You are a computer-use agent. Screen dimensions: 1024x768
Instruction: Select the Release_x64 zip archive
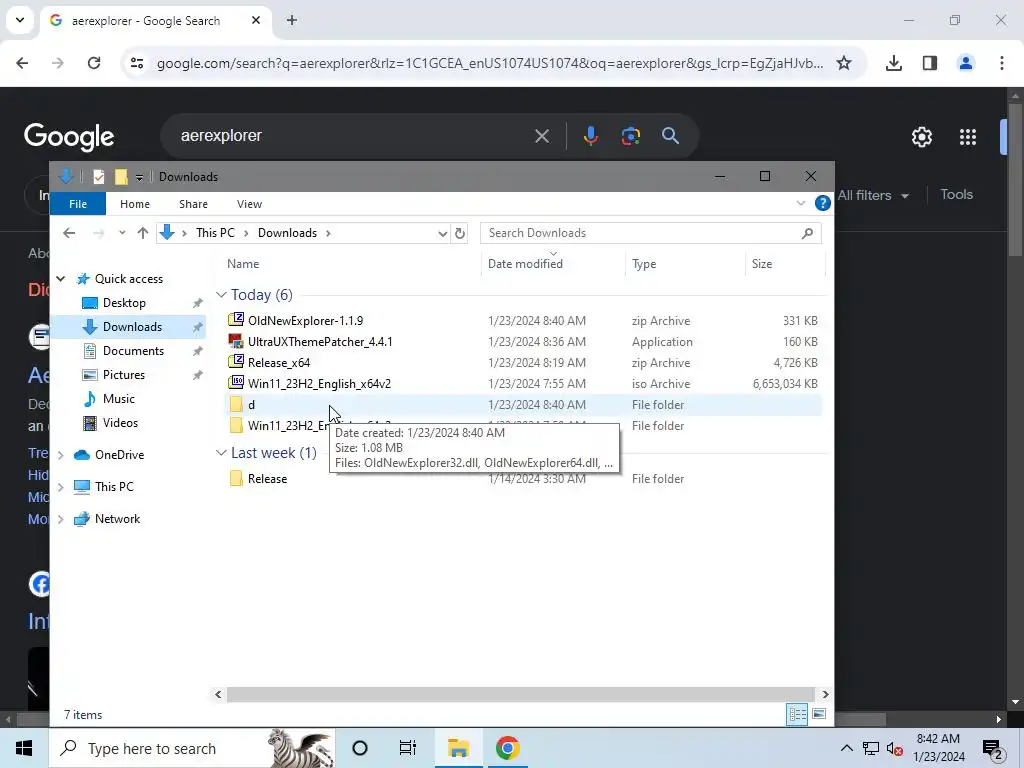click(x=279, y=362)
